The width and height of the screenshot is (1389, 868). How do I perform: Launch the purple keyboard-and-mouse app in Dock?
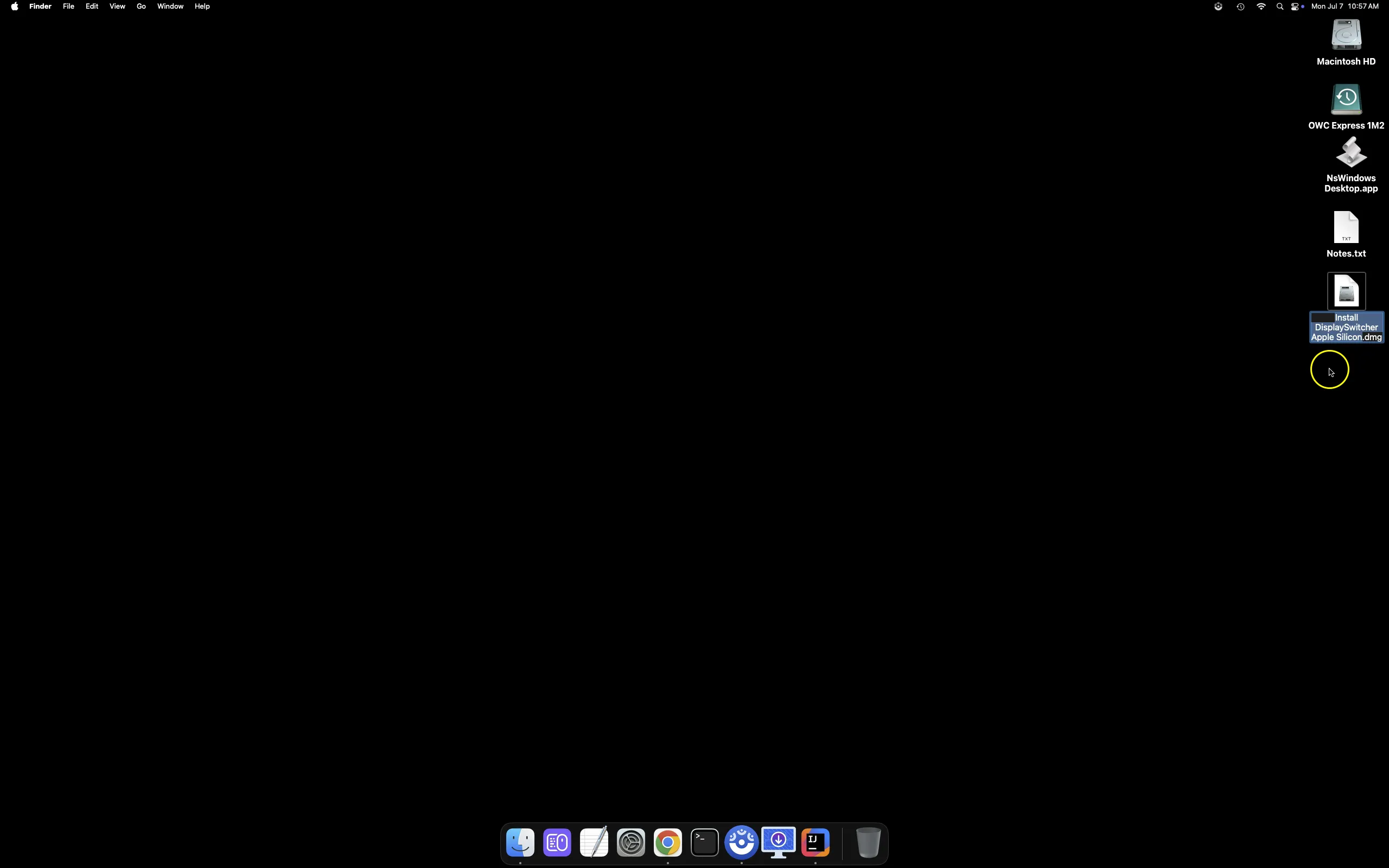coord(557,843)
